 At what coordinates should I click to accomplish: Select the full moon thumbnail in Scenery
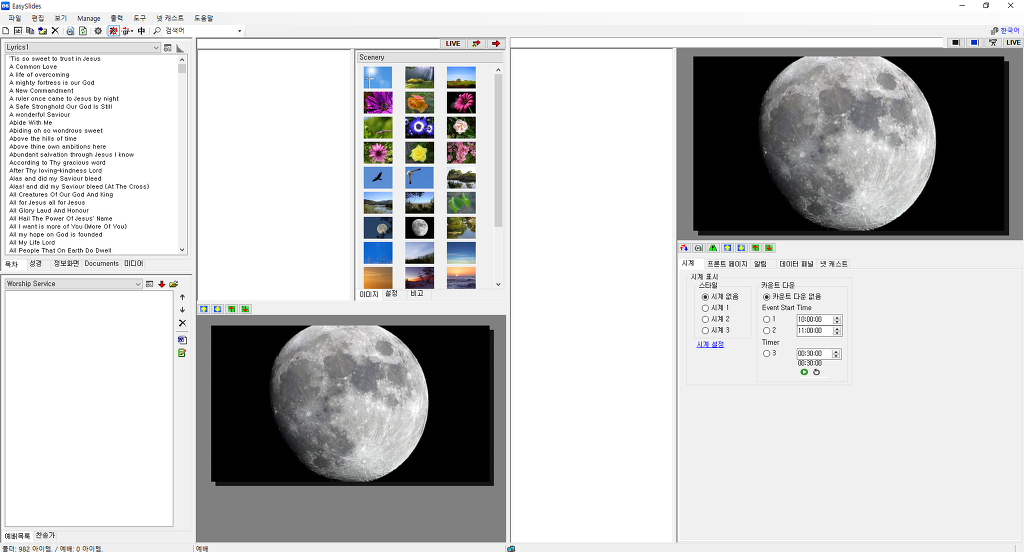[x=419, y=228]
